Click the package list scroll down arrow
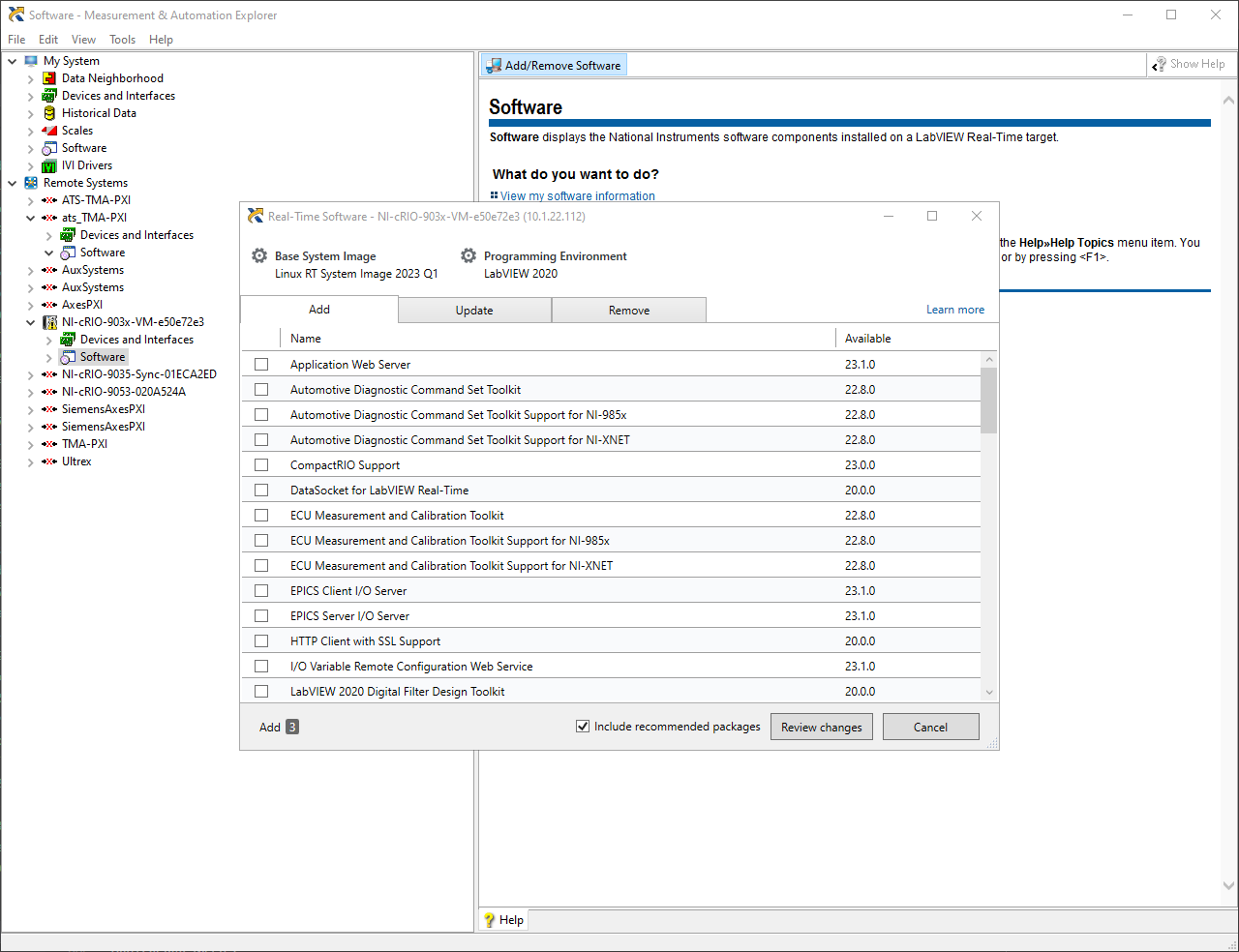Image resolution: width=1239 pixels, height=952 pixels. click(988, 692)
